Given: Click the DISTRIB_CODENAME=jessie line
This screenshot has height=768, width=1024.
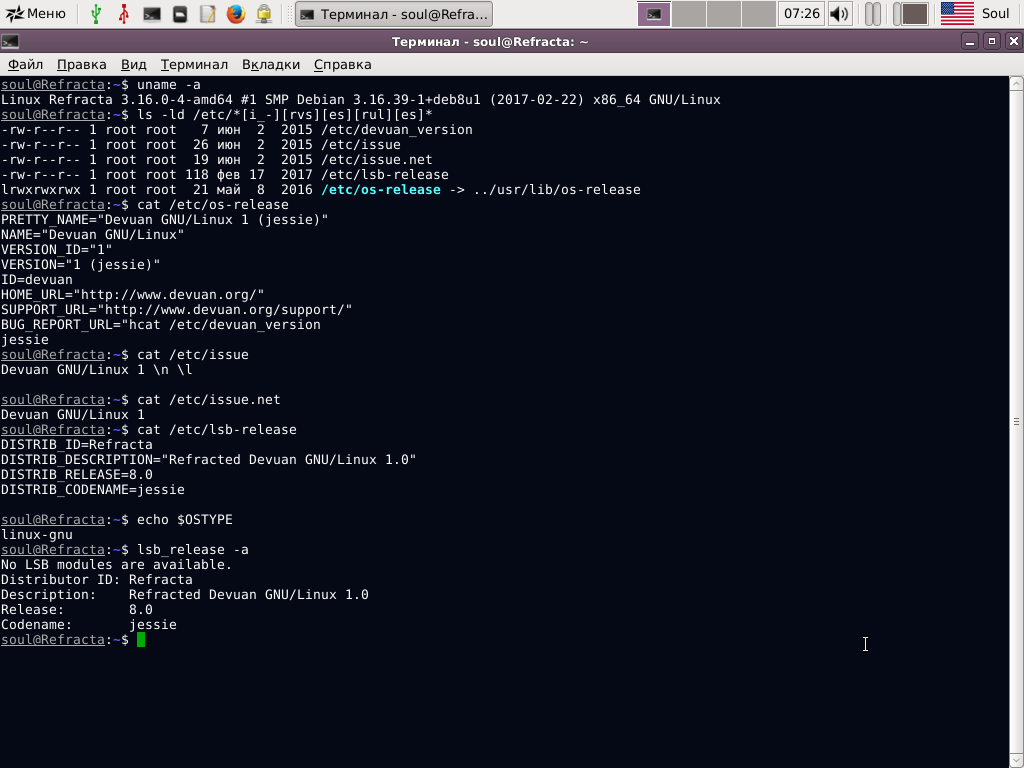Looking at the screenshot, I should pyautogui.click(x=93, y=490).
